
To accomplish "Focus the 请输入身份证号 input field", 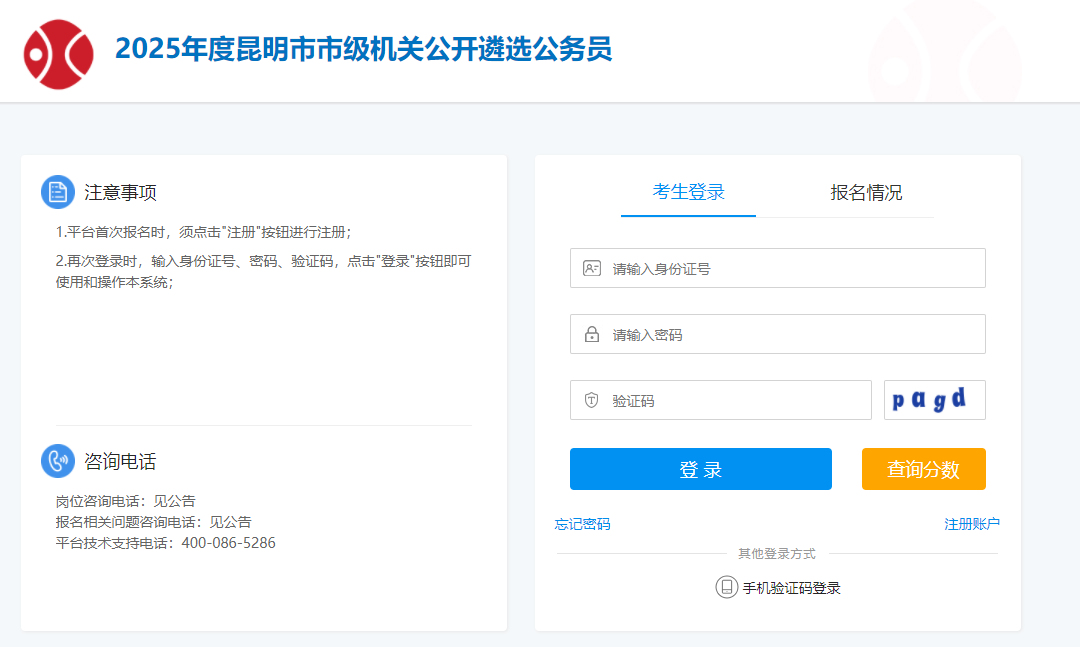I will [790, 268].
